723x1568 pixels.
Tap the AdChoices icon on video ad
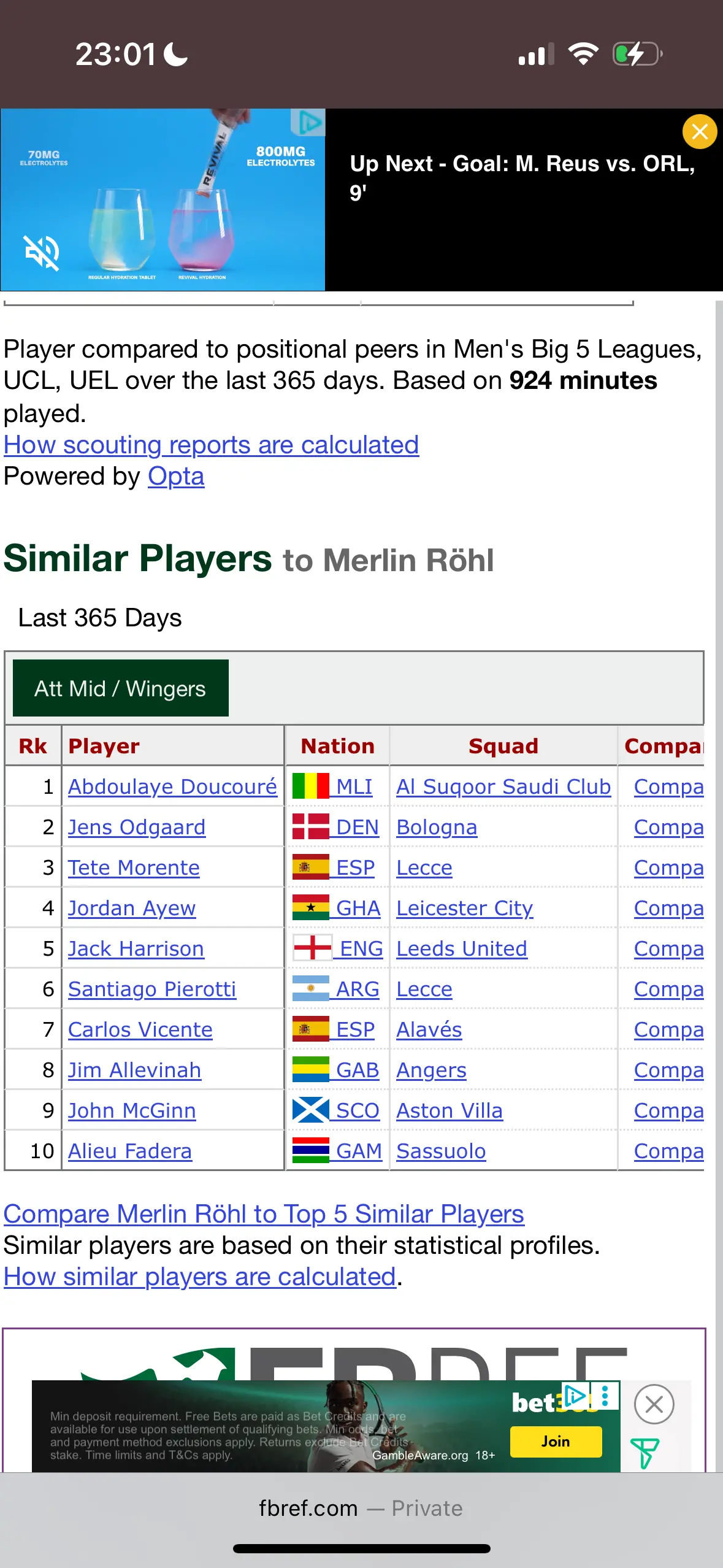(x=308, y=123)
